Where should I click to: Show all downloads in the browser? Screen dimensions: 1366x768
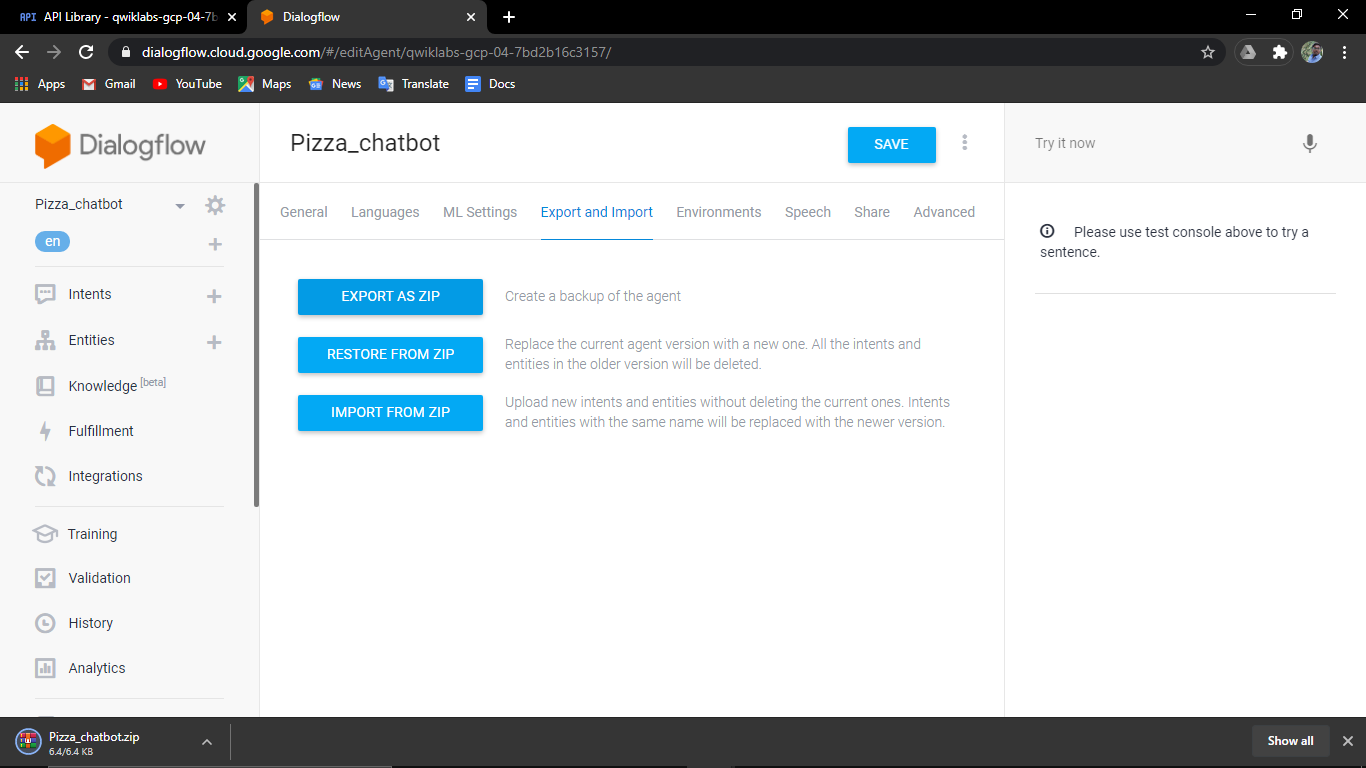point(1290,741)
